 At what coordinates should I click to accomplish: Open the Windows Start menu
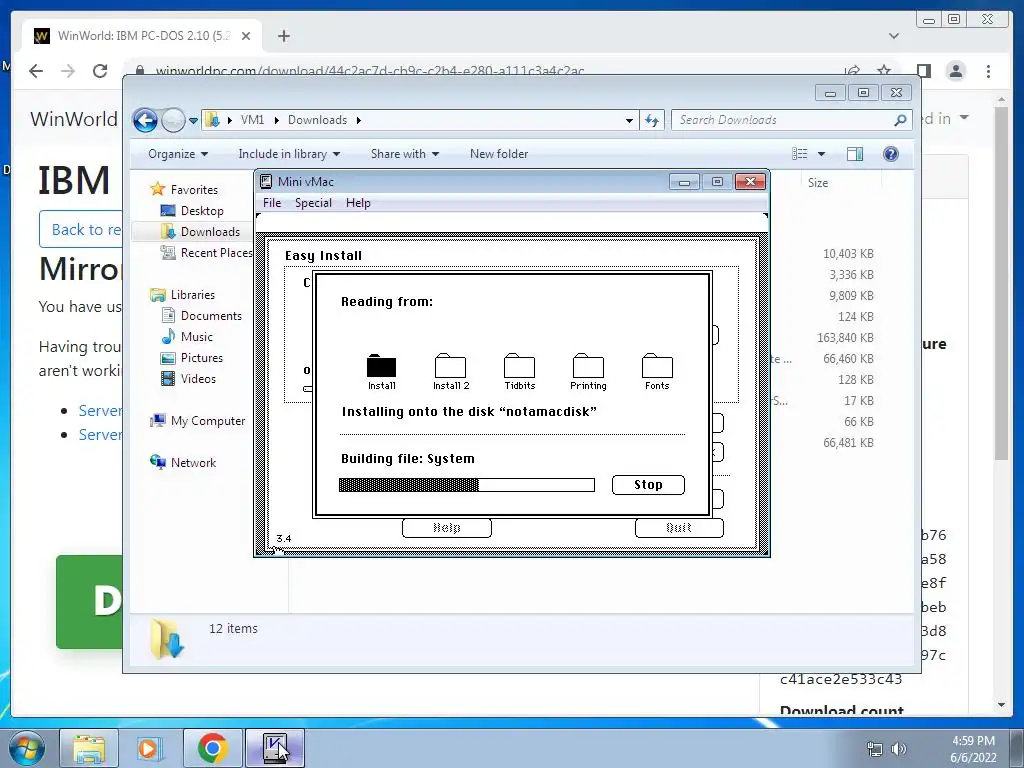click(x=25, y=748)
